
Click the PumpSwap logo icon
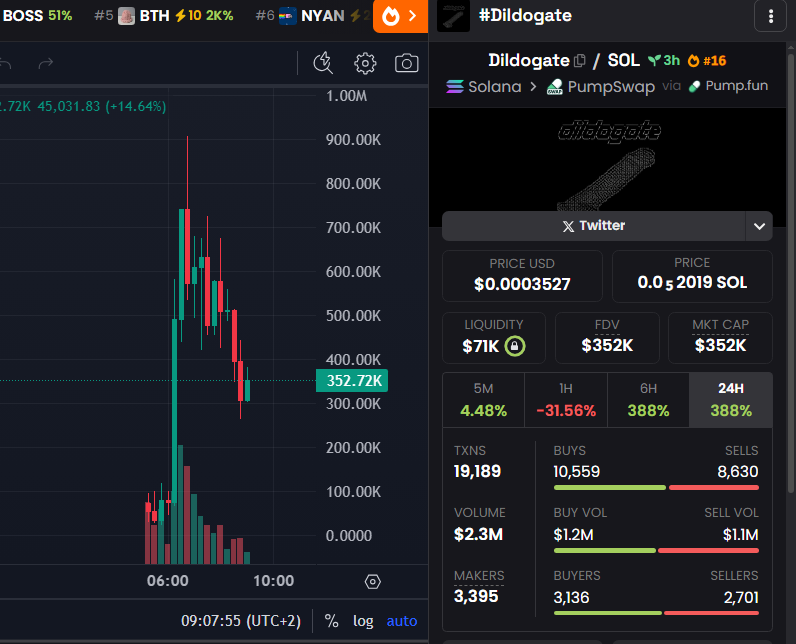coord(554,87)
